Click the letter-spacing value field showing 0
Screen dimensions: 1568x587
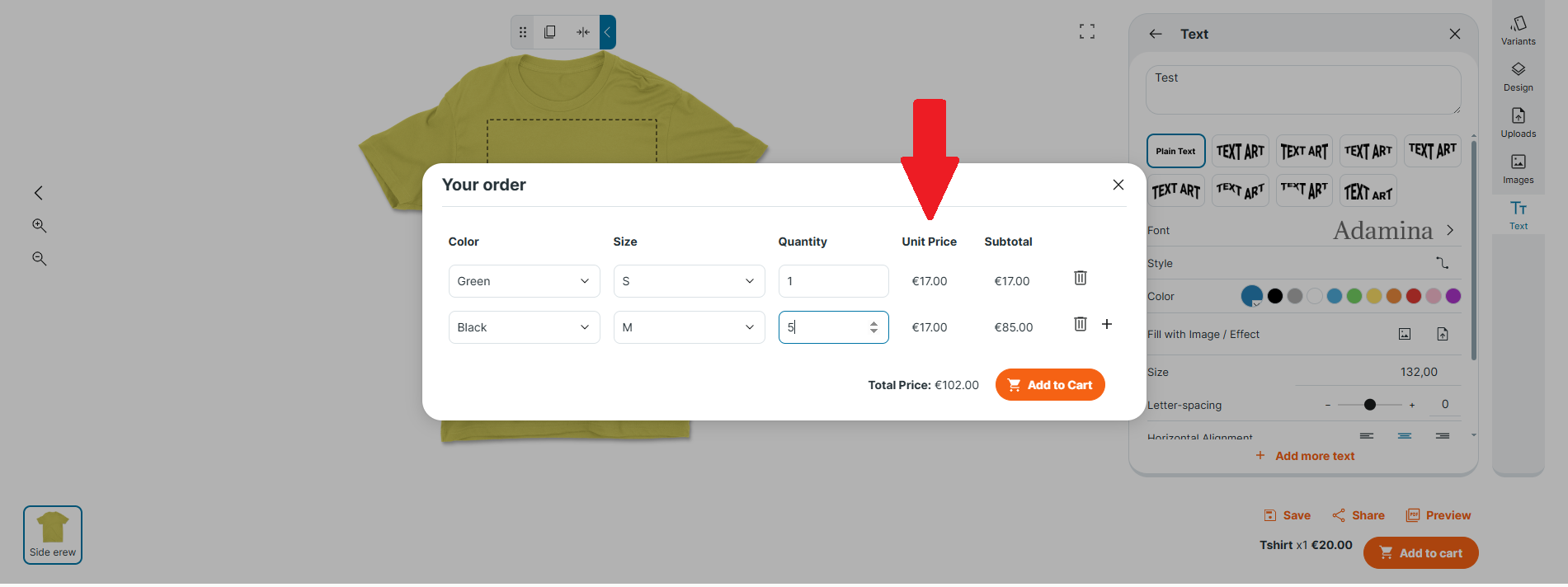pyautogui.click(x=1445, y=404)
